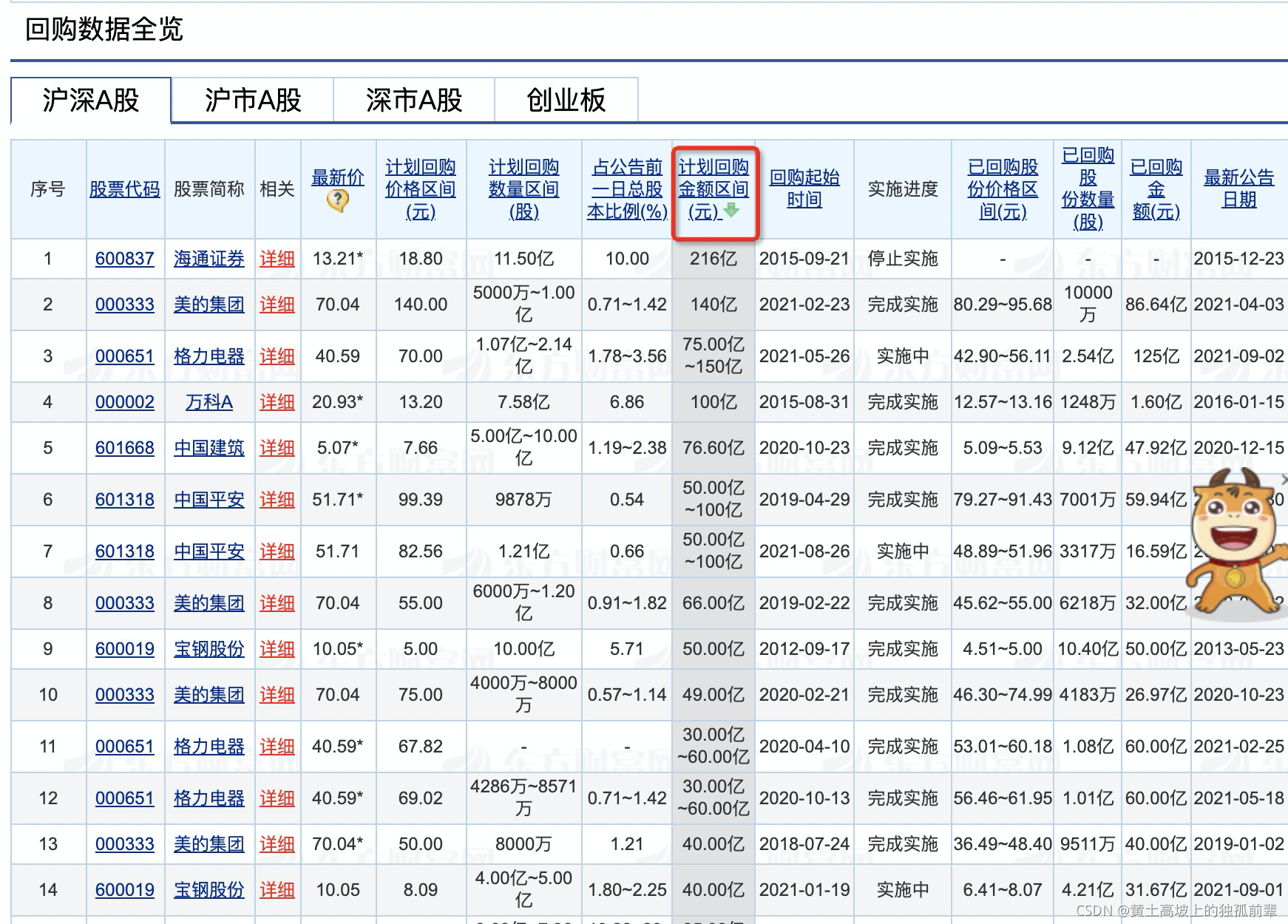Close the floating mascot ad
This screenshot has width=1288, height=924.
[1284, 479]
